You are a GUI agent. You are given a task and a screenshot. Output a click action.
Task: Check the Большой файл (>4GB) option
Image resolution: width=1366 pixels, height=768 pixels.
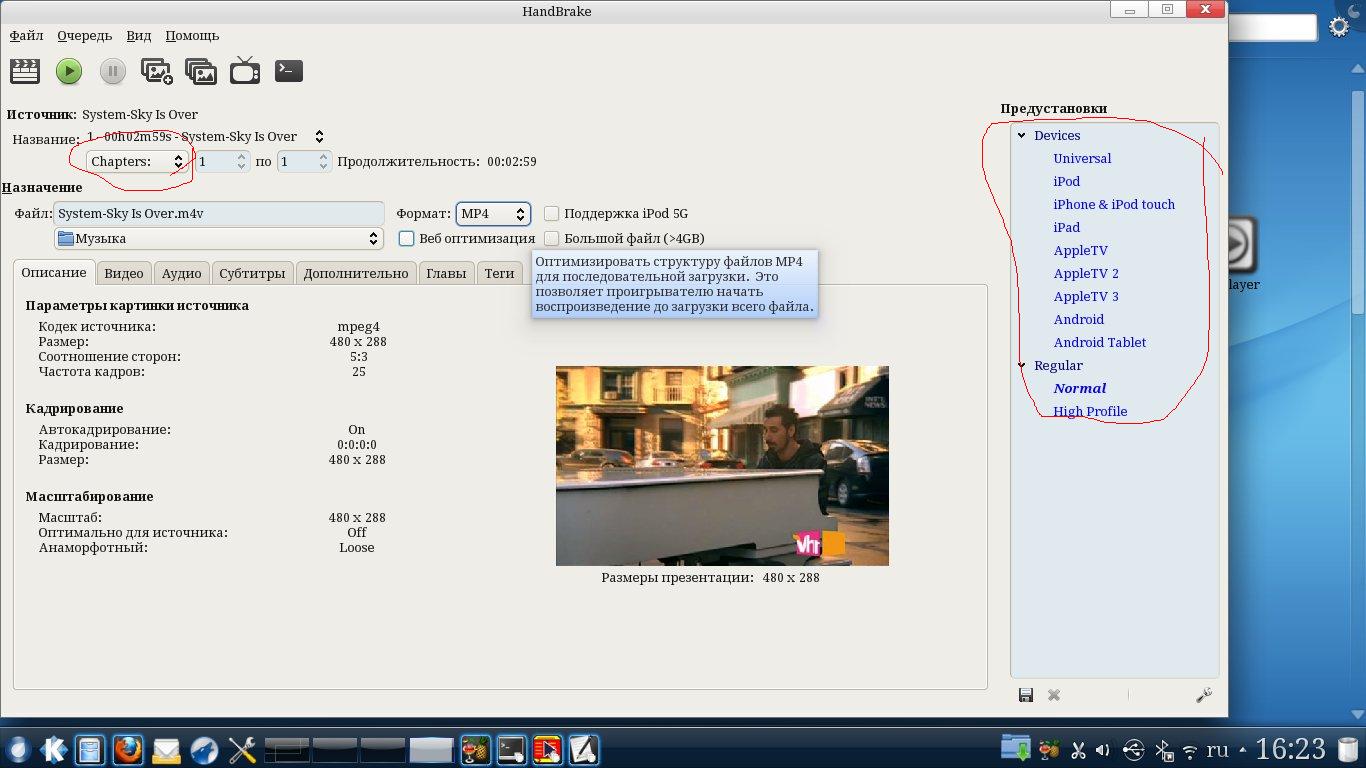(552, 238)
